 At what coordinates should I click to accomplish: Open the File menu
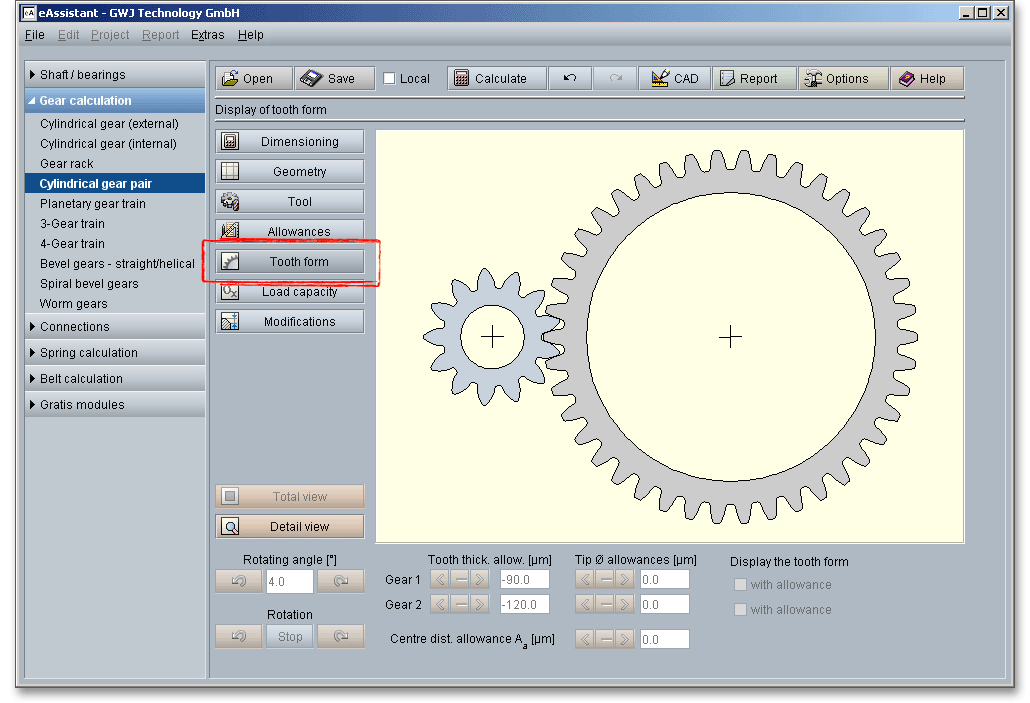click(35, 35)
